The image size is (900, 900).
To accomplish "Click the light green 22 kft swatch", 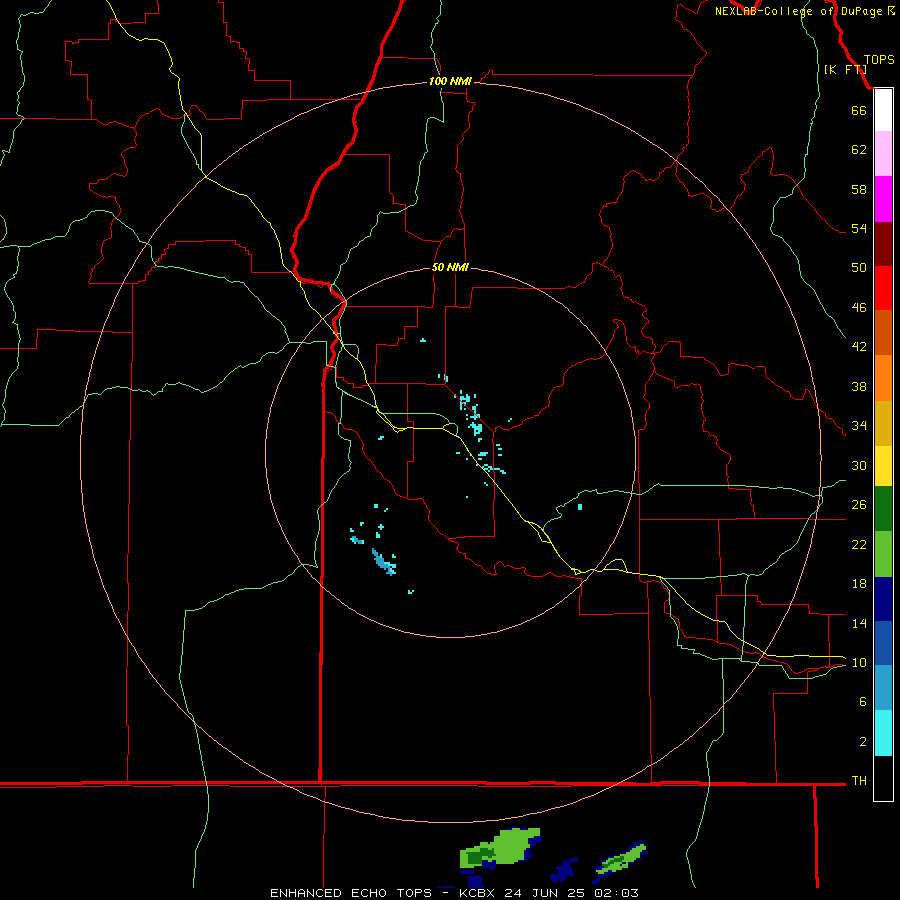I will (883, 554).
